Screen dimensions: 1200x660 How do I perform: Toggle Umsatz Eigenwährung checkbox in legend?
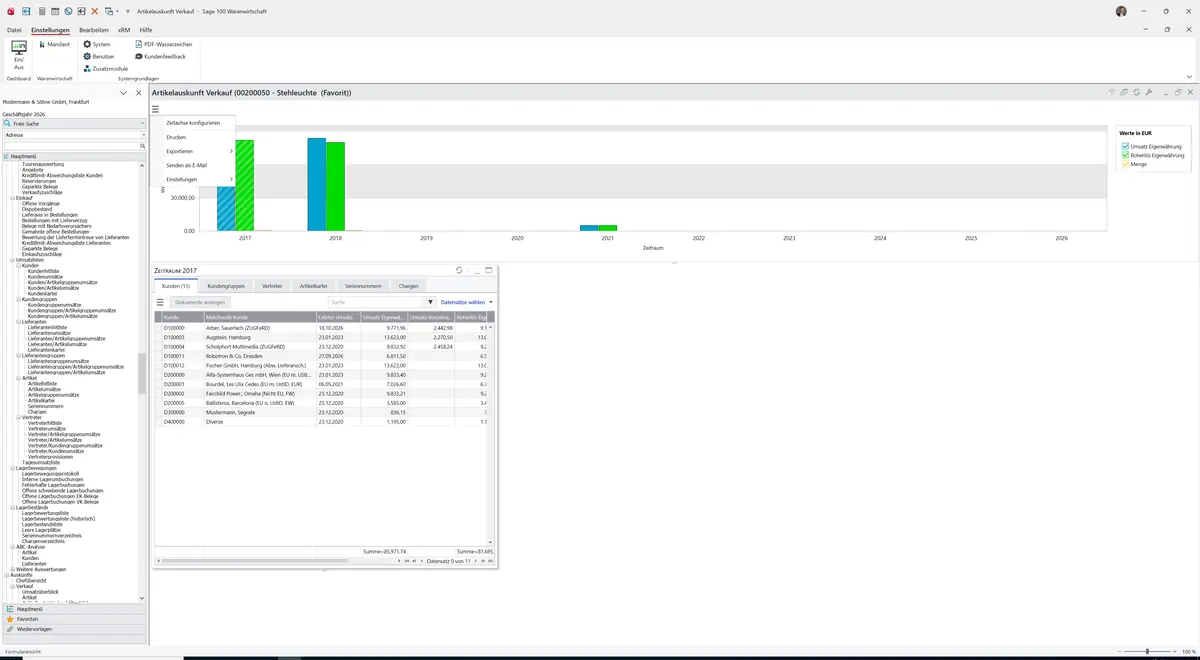(1126, 146)
